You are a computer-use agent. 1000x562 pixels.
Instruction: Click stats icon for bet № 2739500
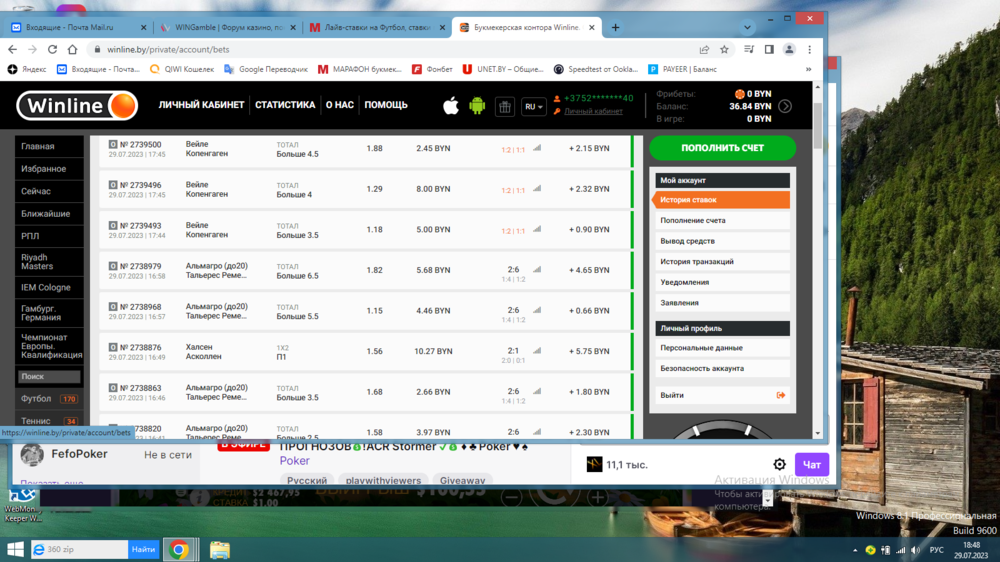[536, 148]
